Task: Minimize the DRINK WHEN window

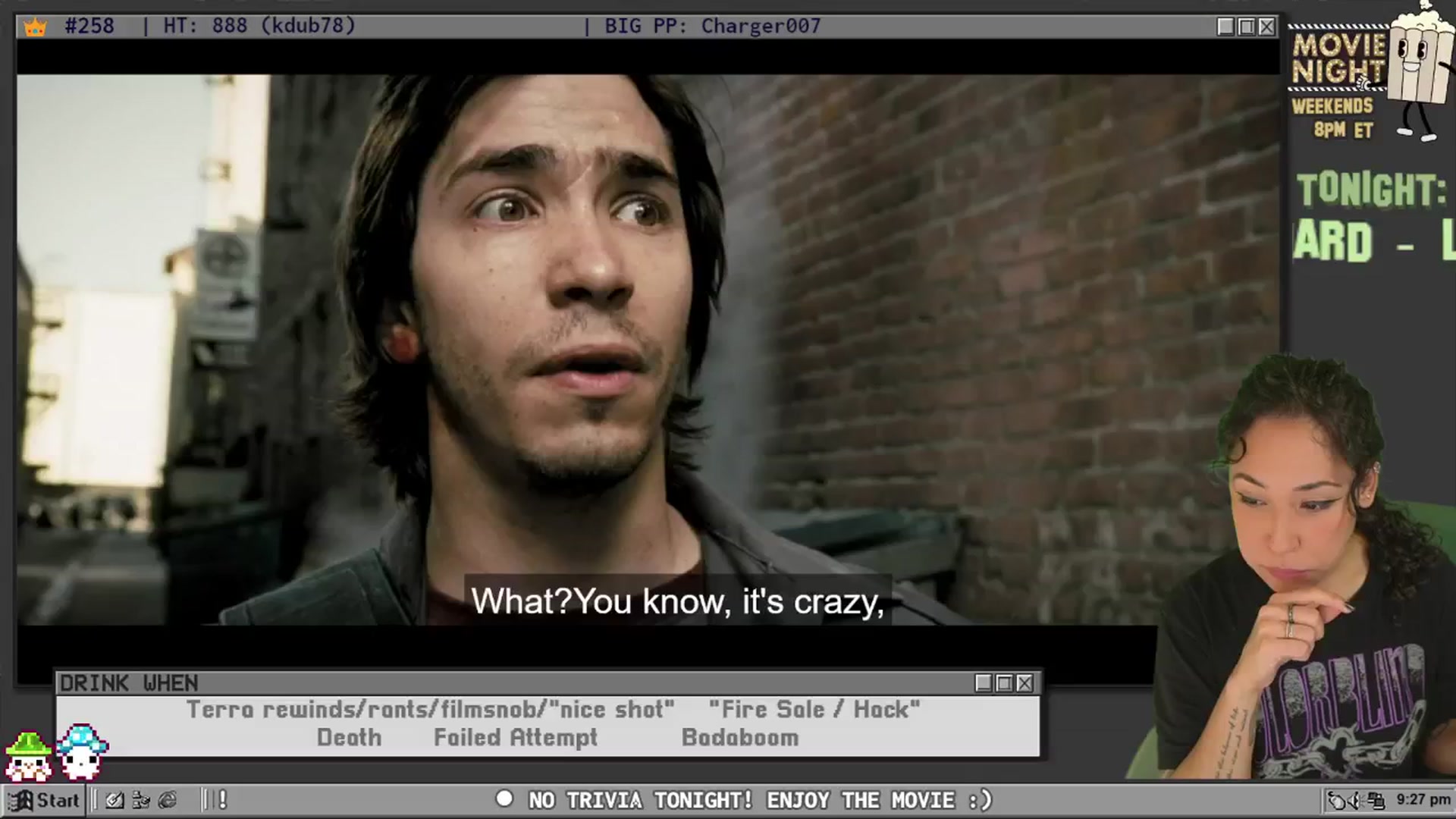Action: click(984, 683)
